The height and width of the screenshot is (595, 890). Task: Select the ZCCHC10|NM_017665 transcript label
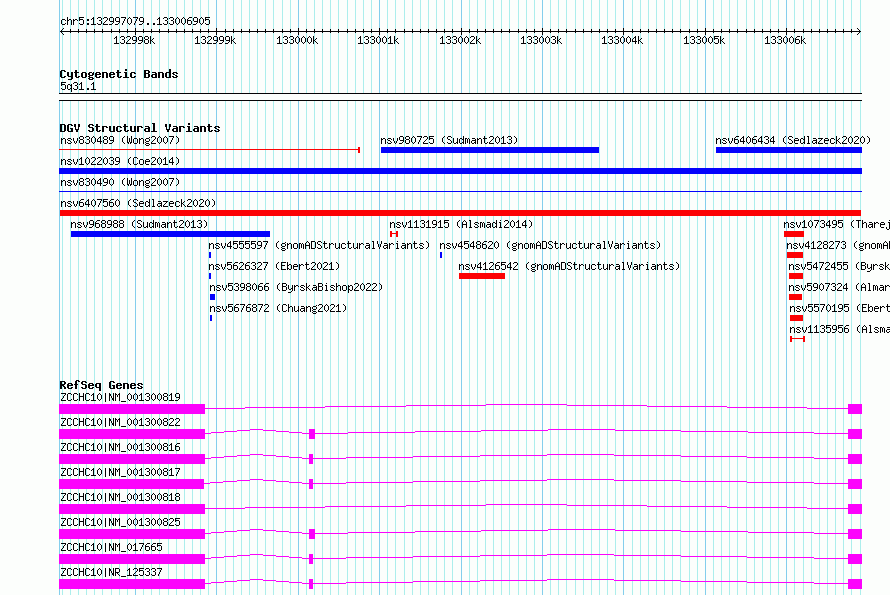(111, 547)
